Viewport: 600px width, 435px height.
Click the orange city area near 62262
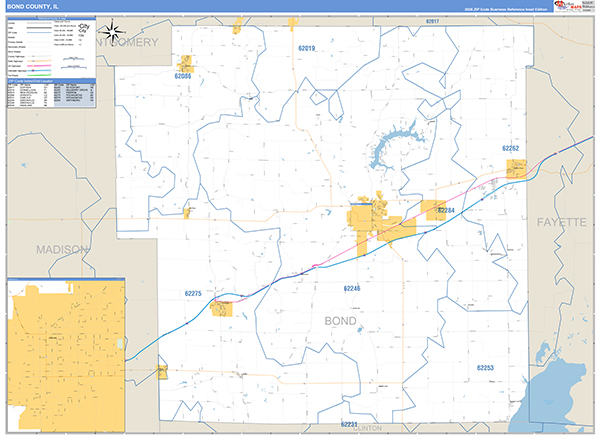coord(516,169)
